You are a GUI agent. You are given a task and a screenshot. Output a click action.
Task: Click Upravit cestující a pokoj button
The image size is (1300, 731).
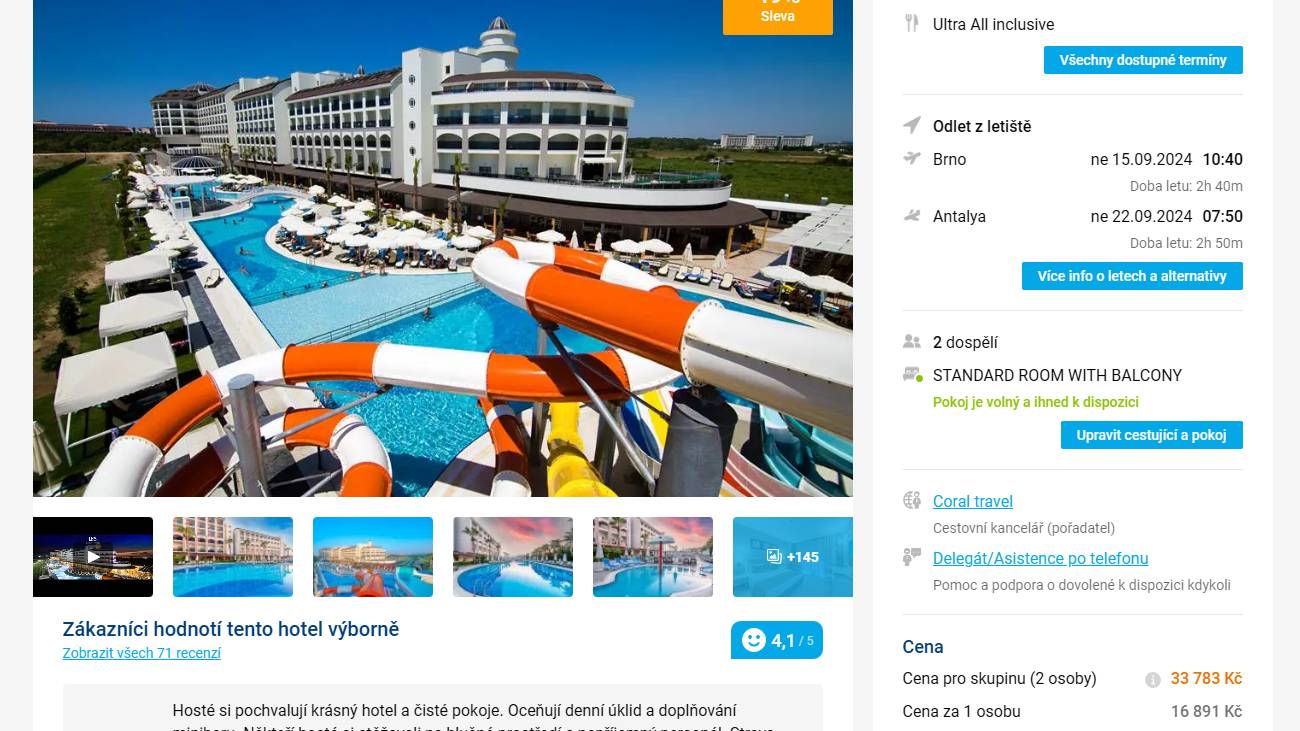[1152, 435]
